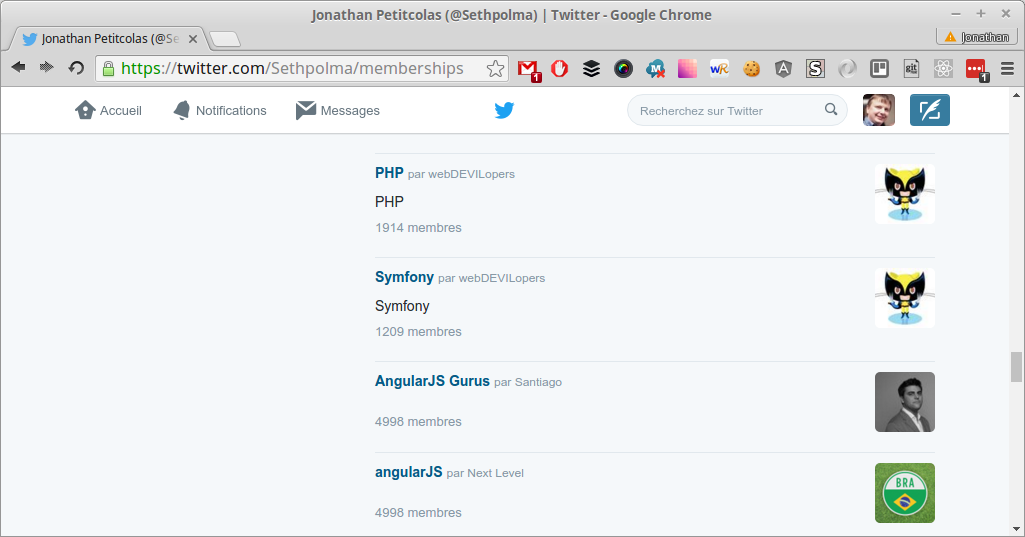Click the Symfony list's webDEVILopers avatar
Screen dimensions: 1025x537
click(x=905, y=298)
